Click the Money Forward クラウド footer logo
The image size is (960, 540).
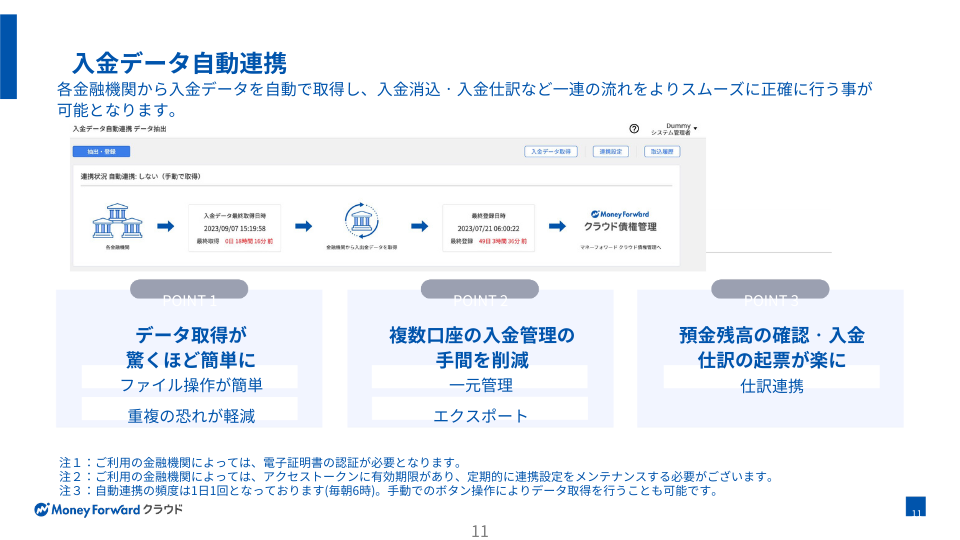pyautogui.click(x=109, y=509)
